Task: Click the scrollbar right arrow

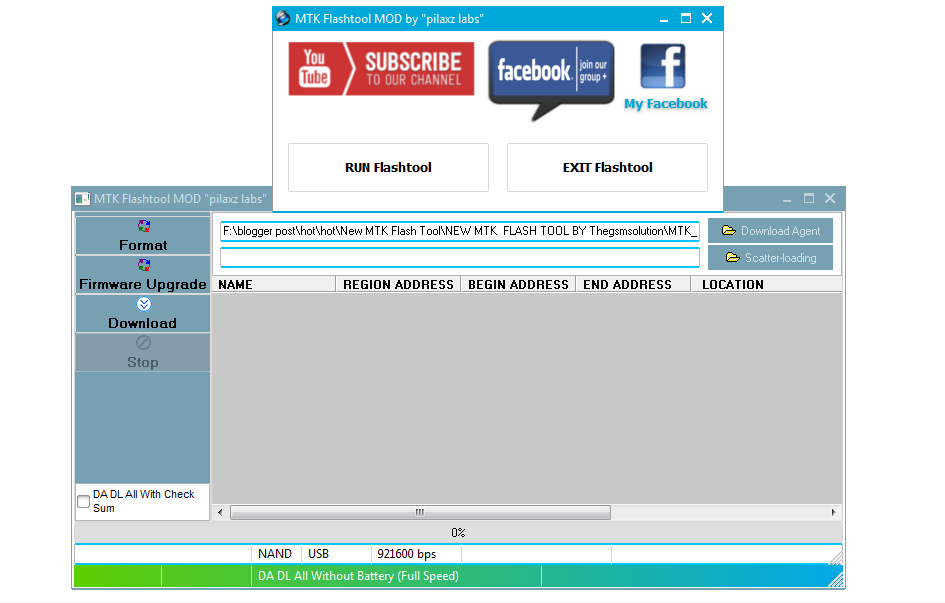Action: click(x=834, y=513)
